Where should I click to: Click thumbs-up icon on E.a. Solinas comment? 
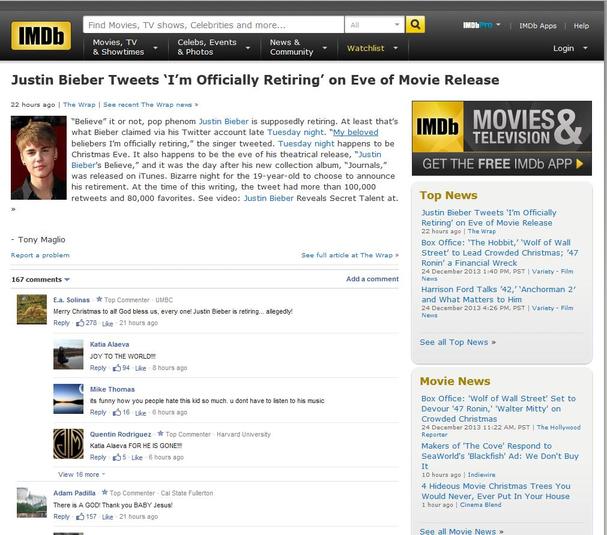tap(80, 323)
